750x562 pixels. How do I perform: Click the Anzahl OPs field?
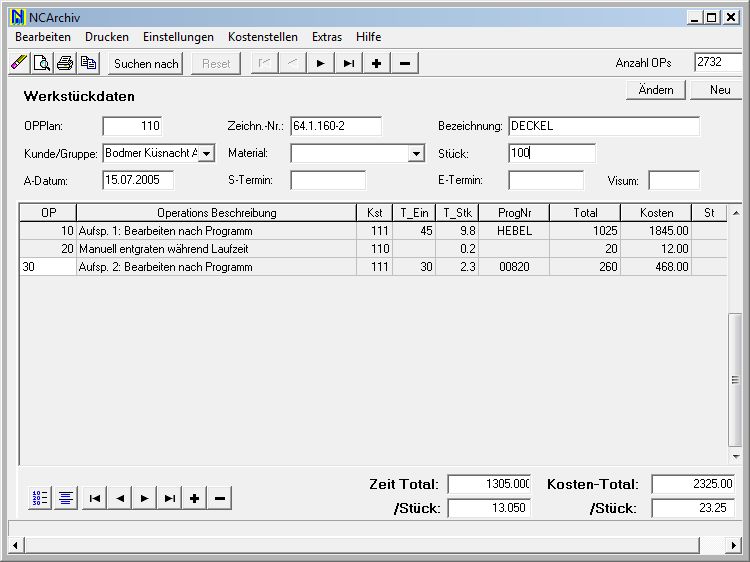pyautogui.click(x=719, y=62)
